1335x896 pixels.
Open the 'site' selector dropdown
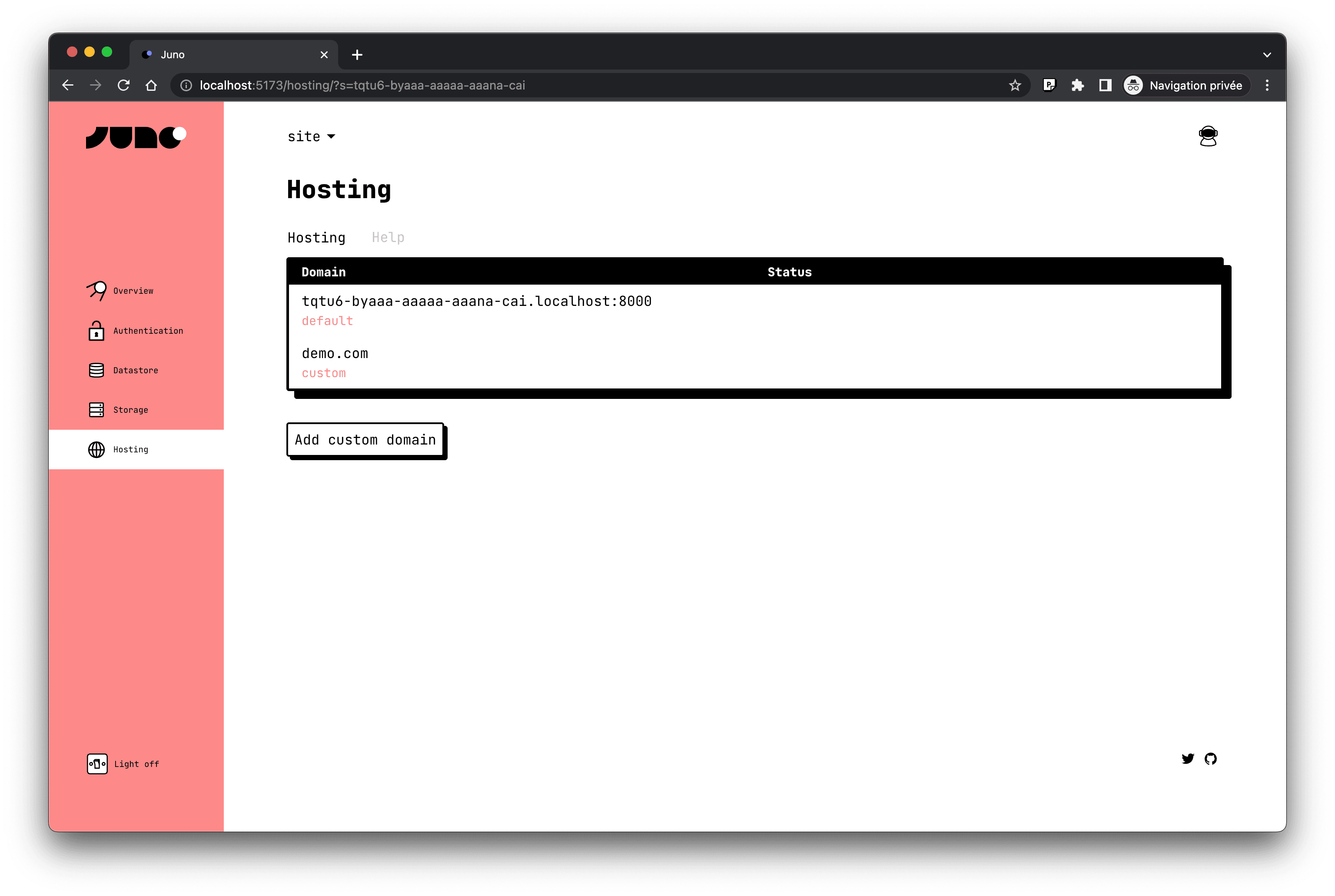pos(312,136)
